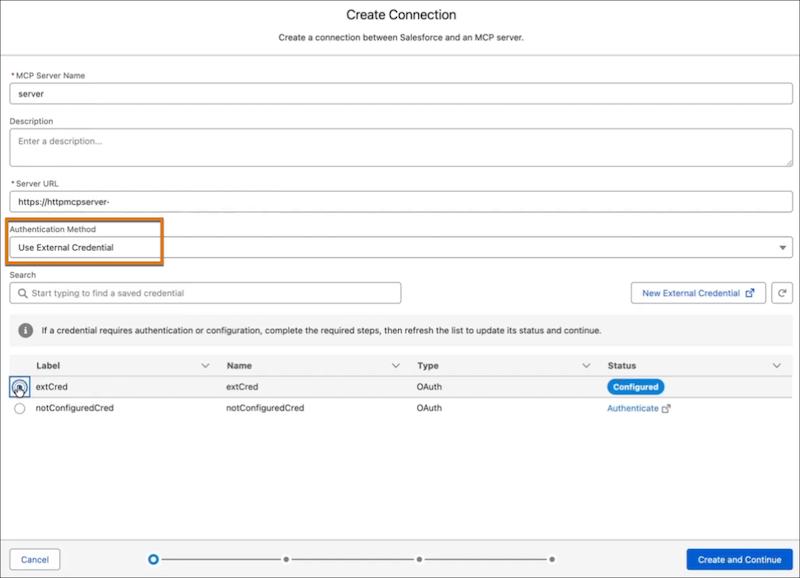Select the extCred radio button
Screen dimensions: 800x578
click(19, 387)
